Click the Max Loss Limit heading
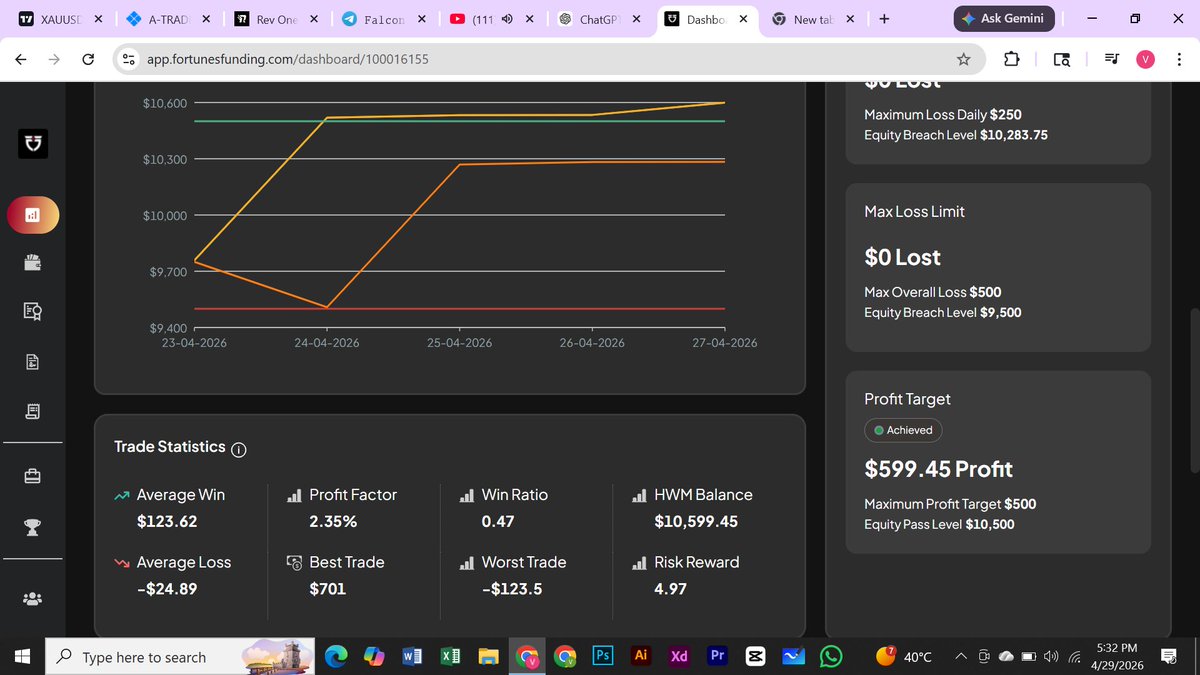Image resolution: width=1200 pixels, height=675 pixels. click(x=914, y=212)
